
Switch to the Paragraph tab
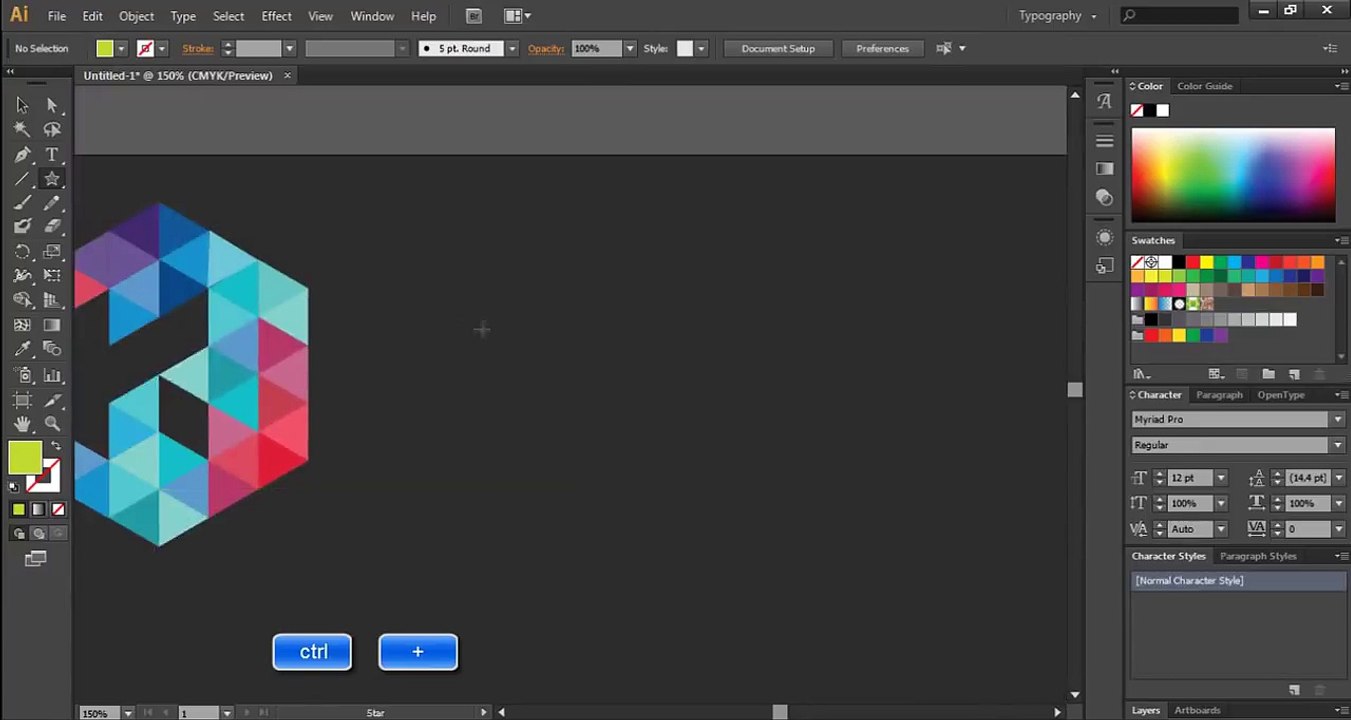pyautogui.click(x=1219, y=395)
